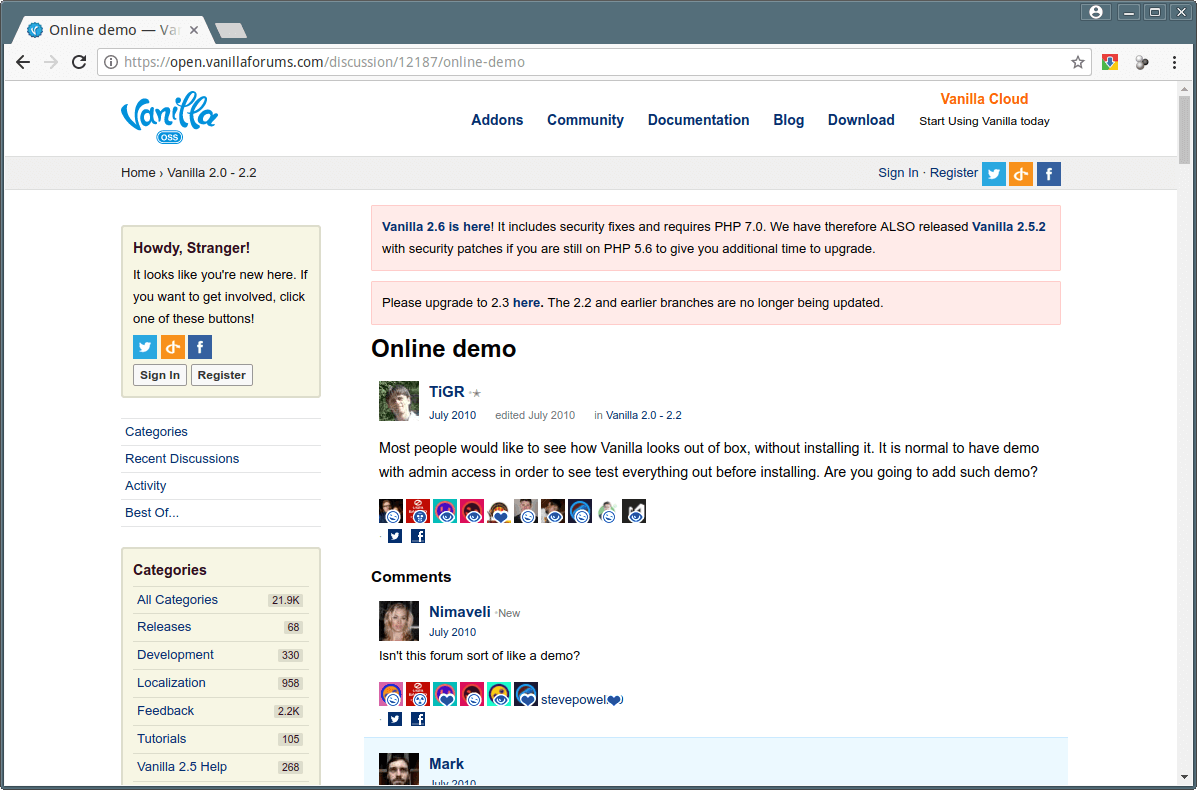Go to the Documentation menu item
This screenshot has height=790, width=1197.
tap(698, 120)
